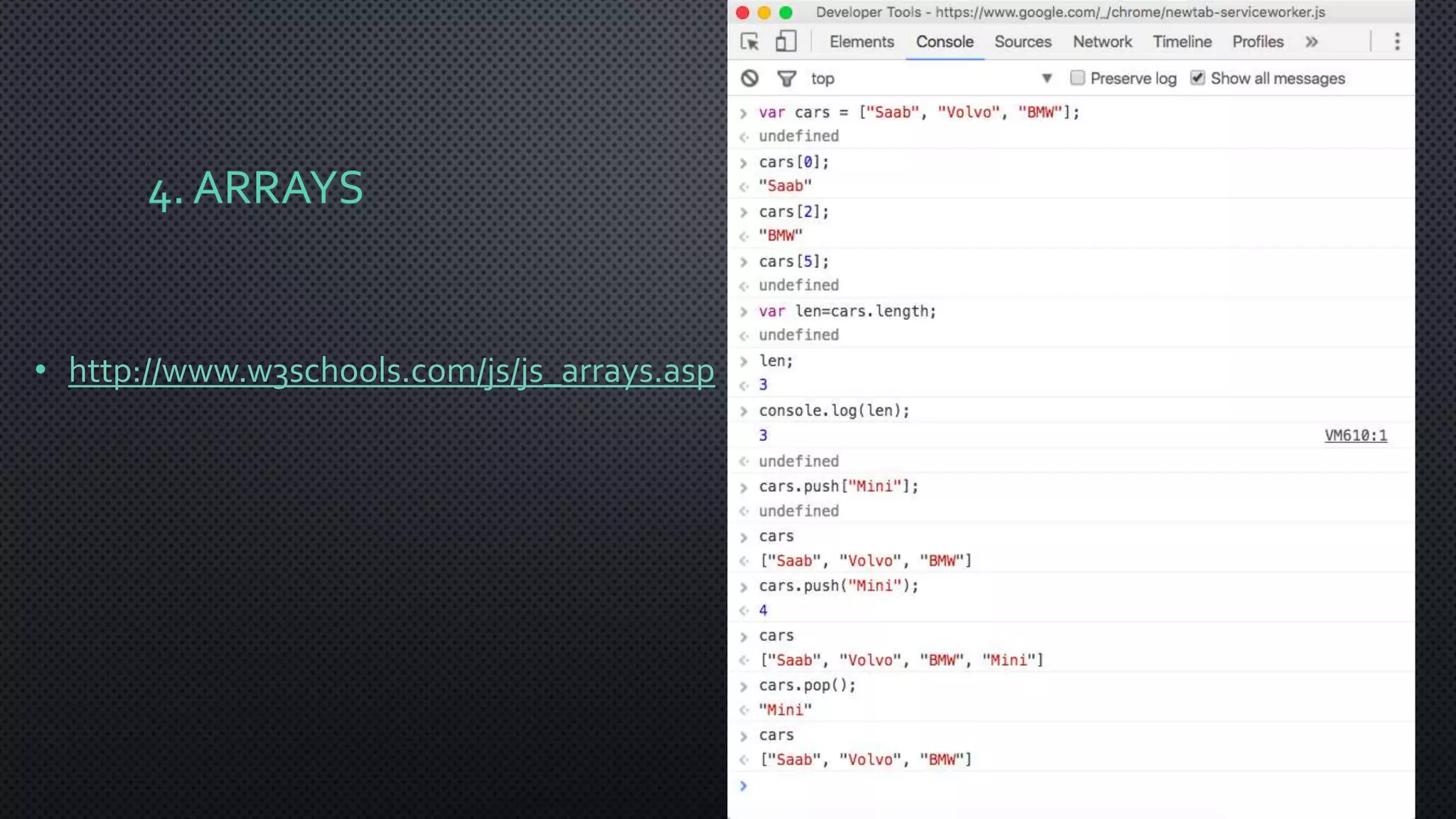Open DevTools three-dot customize menu
1456x819 pixels.
coord(1397,42)
